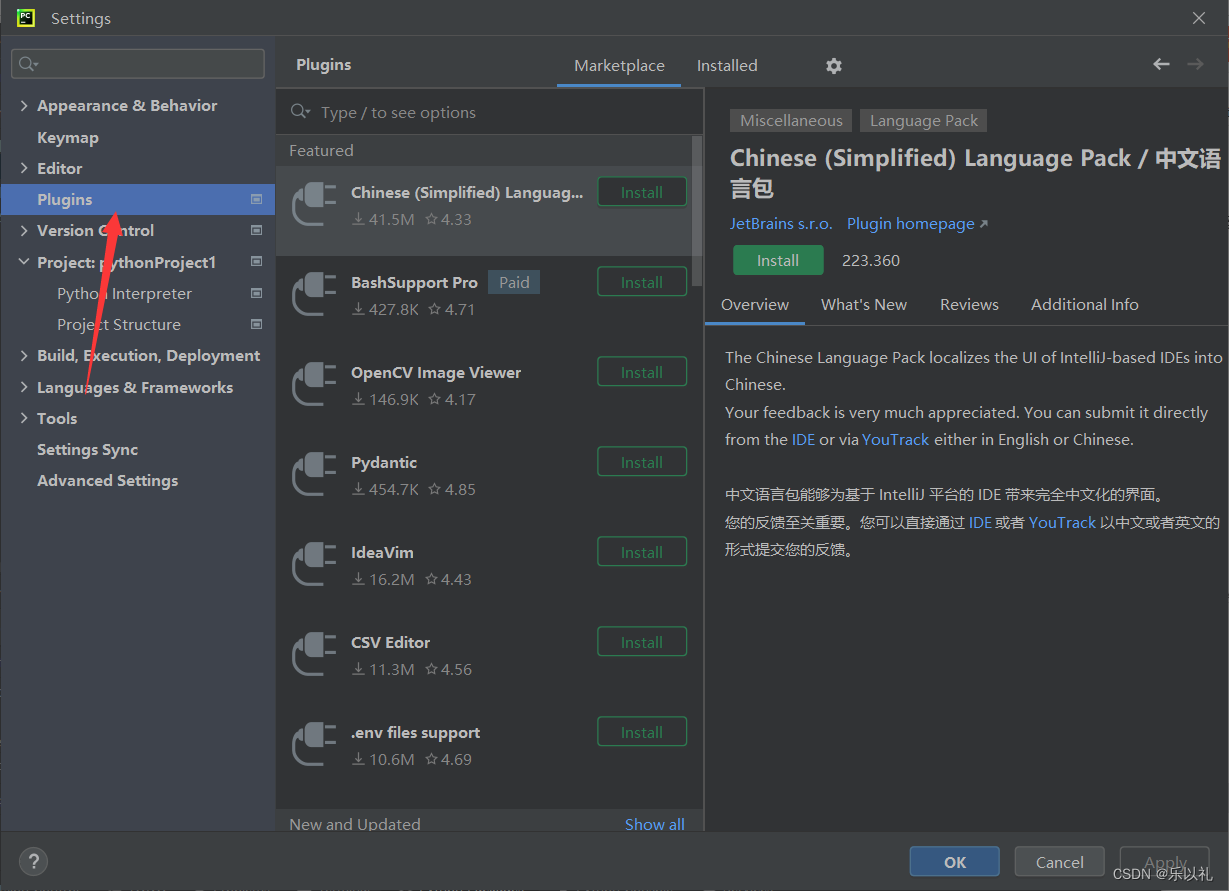
Task: Install the Pydantic plugin
Action: coord(642,462)
